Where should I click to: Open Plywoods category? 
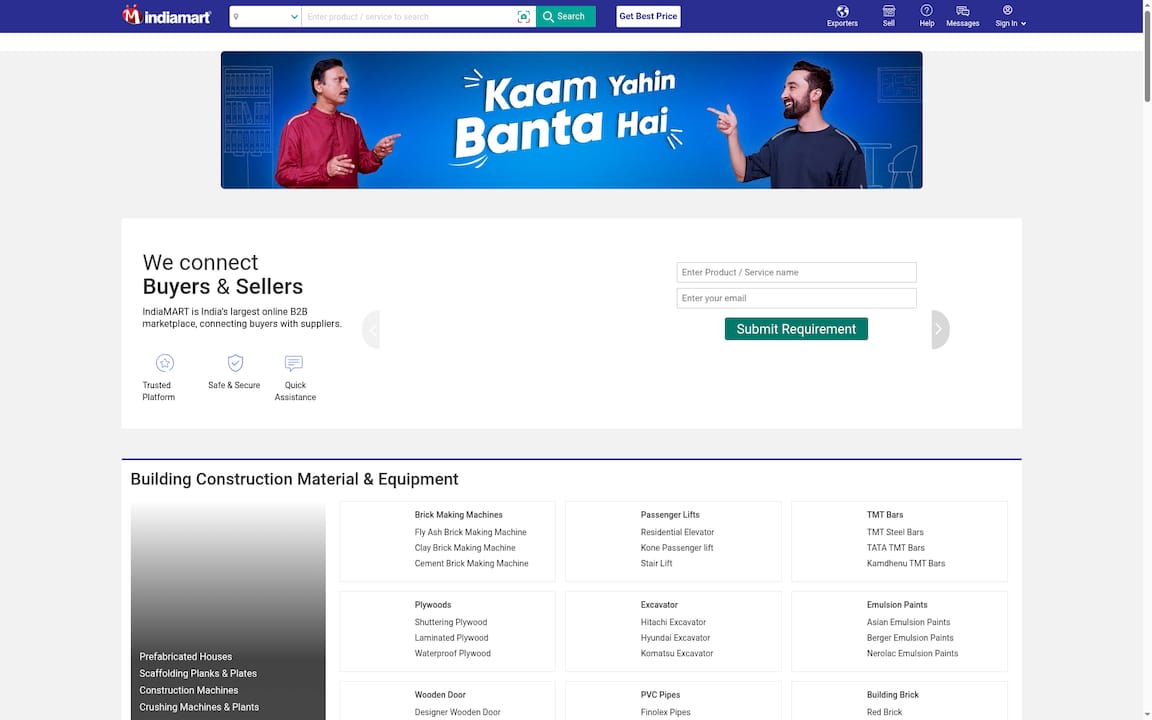[x=432, y=605]
